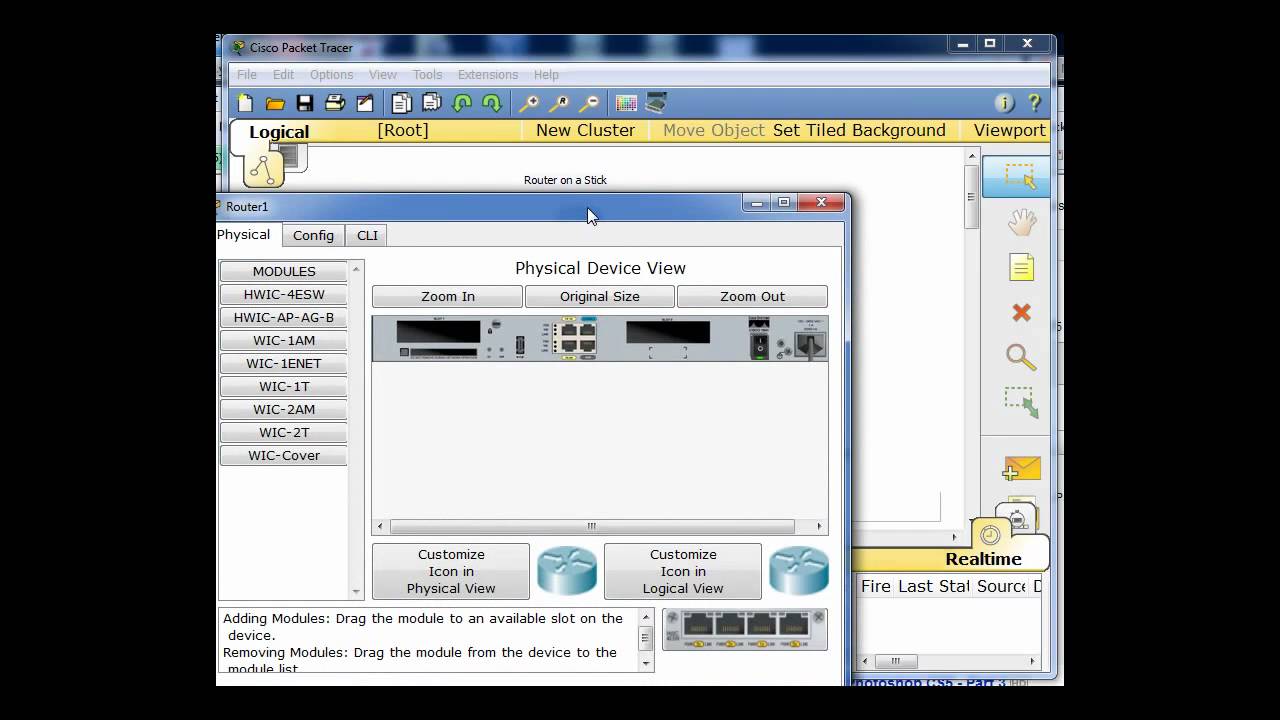Open the Tools menu
Screen dimensions: 1280x720
click(x=428, y=74)
